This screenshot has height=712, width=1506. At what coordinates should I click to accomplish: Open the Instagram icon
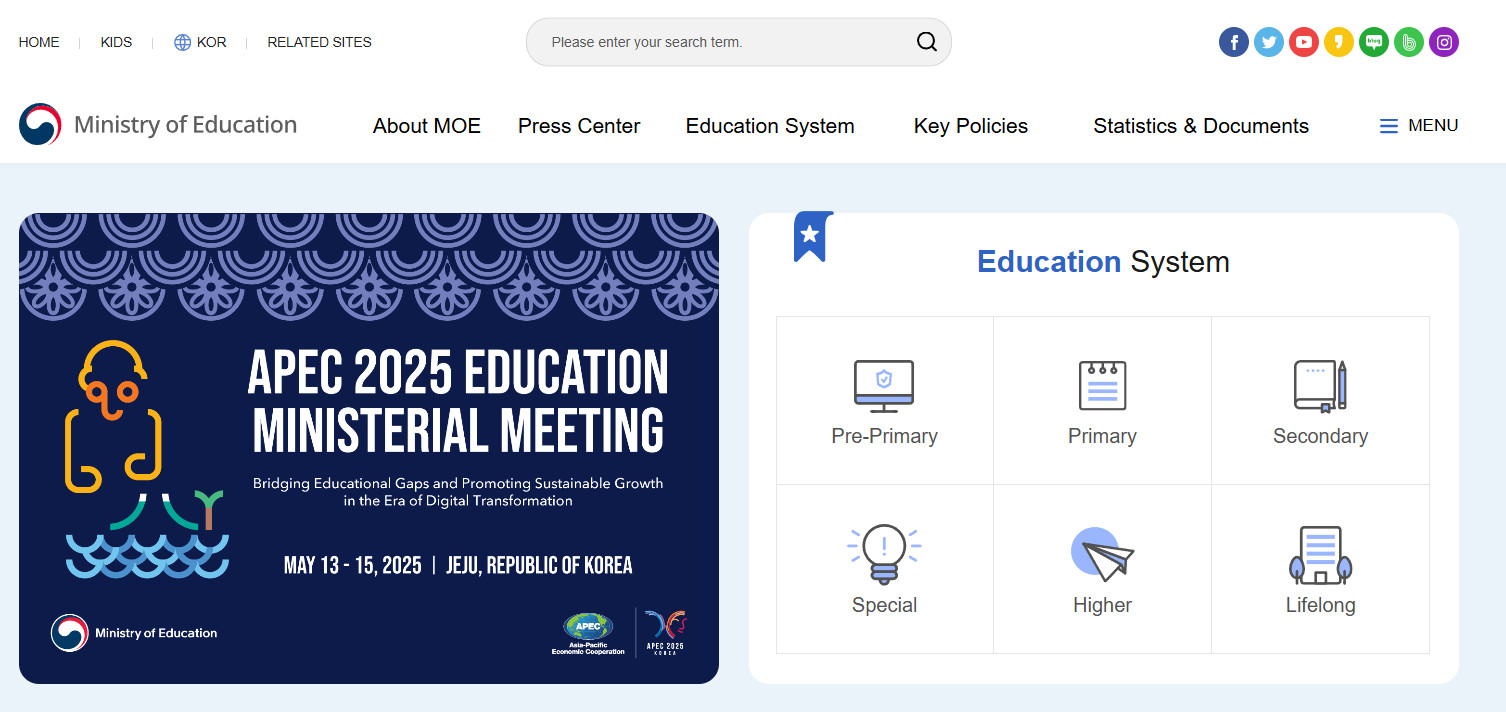click(x=1444, y=42)
